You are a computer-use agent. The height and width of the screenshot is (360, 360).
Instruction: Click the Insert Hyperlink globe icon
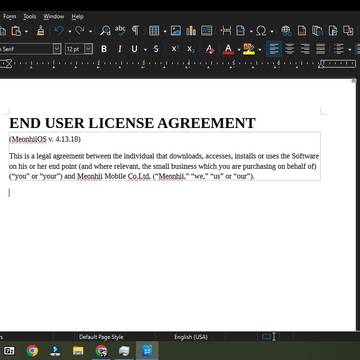[286, 31]
